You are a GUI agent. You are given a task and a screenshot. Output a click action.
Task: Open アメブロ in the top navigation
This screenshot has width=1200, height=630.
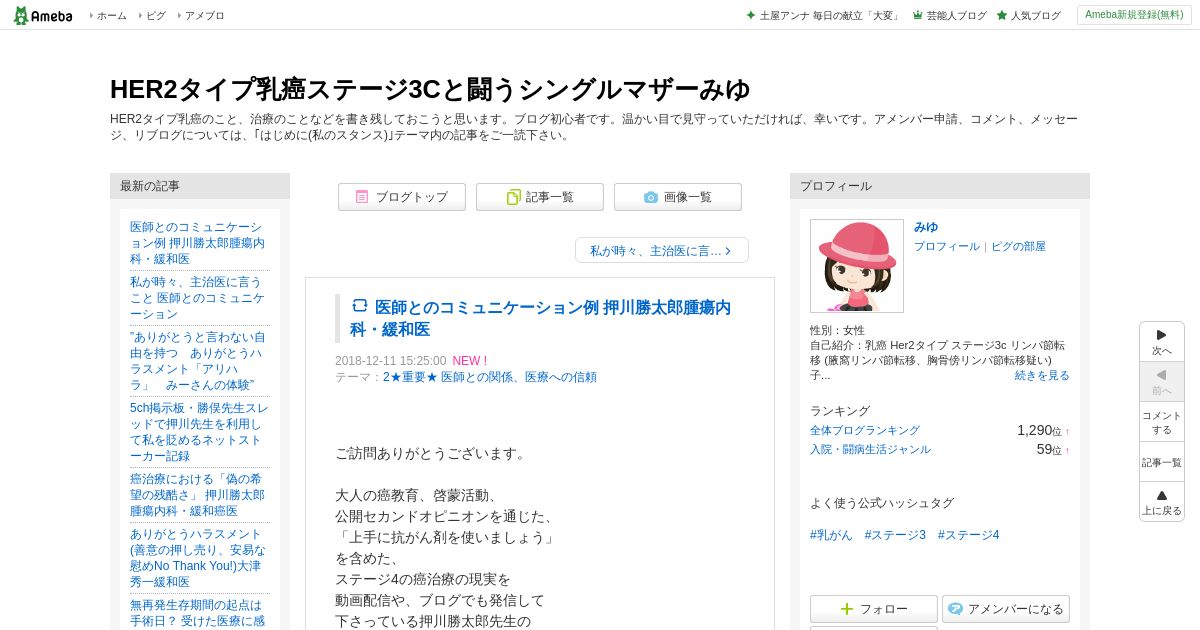click(205, 15)
